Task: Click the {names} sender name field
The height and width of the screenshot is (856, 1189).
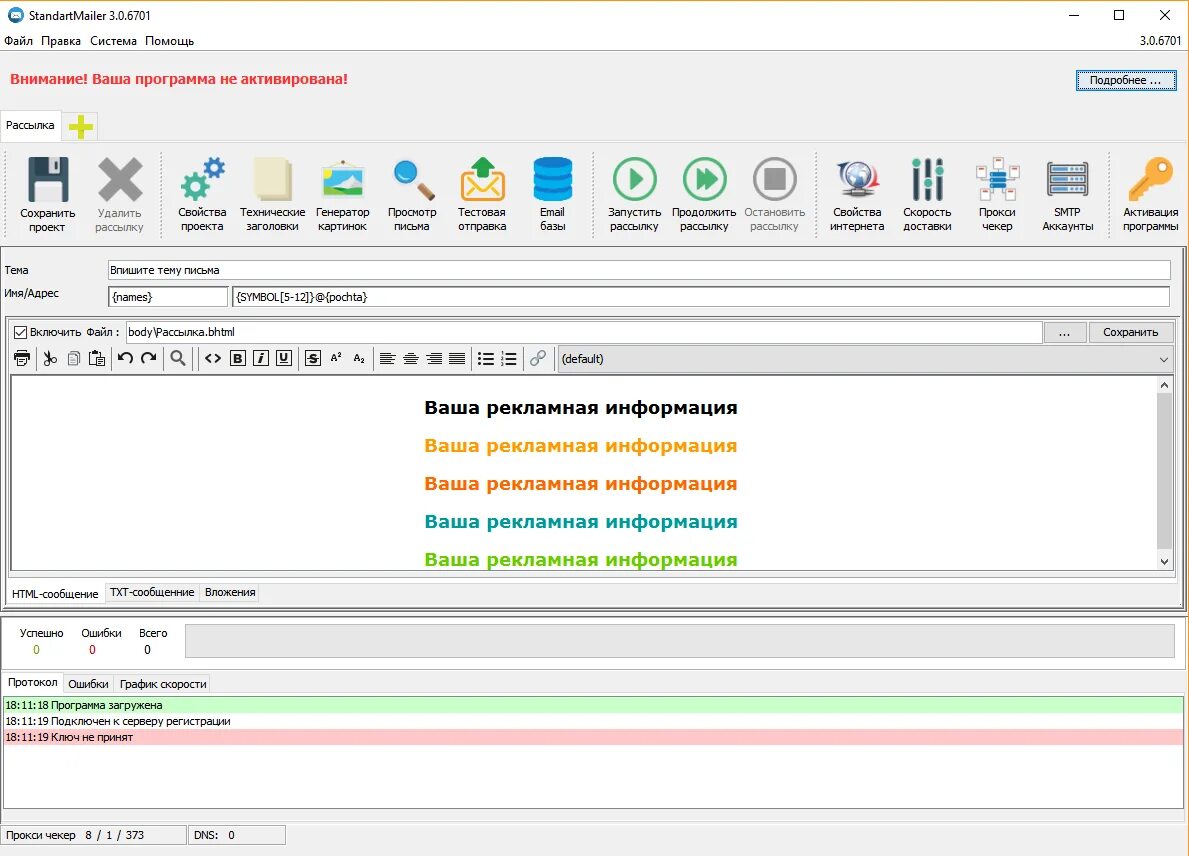Action: tap(168, 296)
